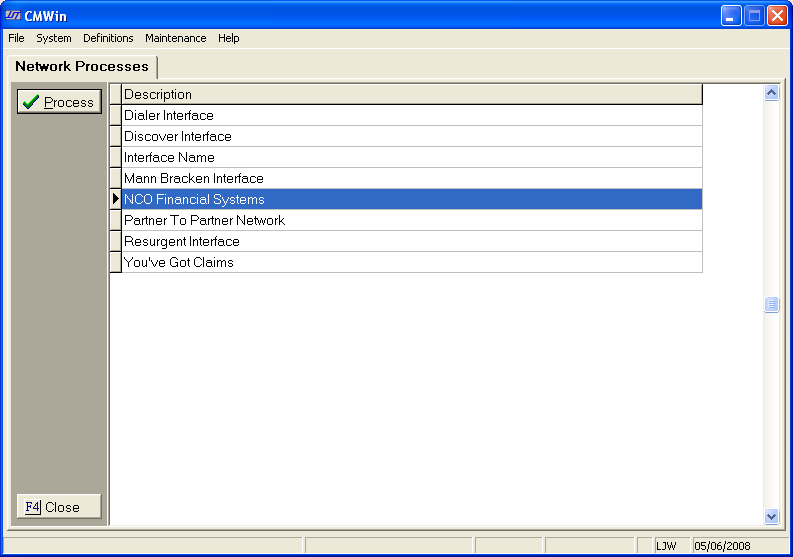Open the Definitions menu
Screen dimensions: 793x557
(x=108, y=38)
